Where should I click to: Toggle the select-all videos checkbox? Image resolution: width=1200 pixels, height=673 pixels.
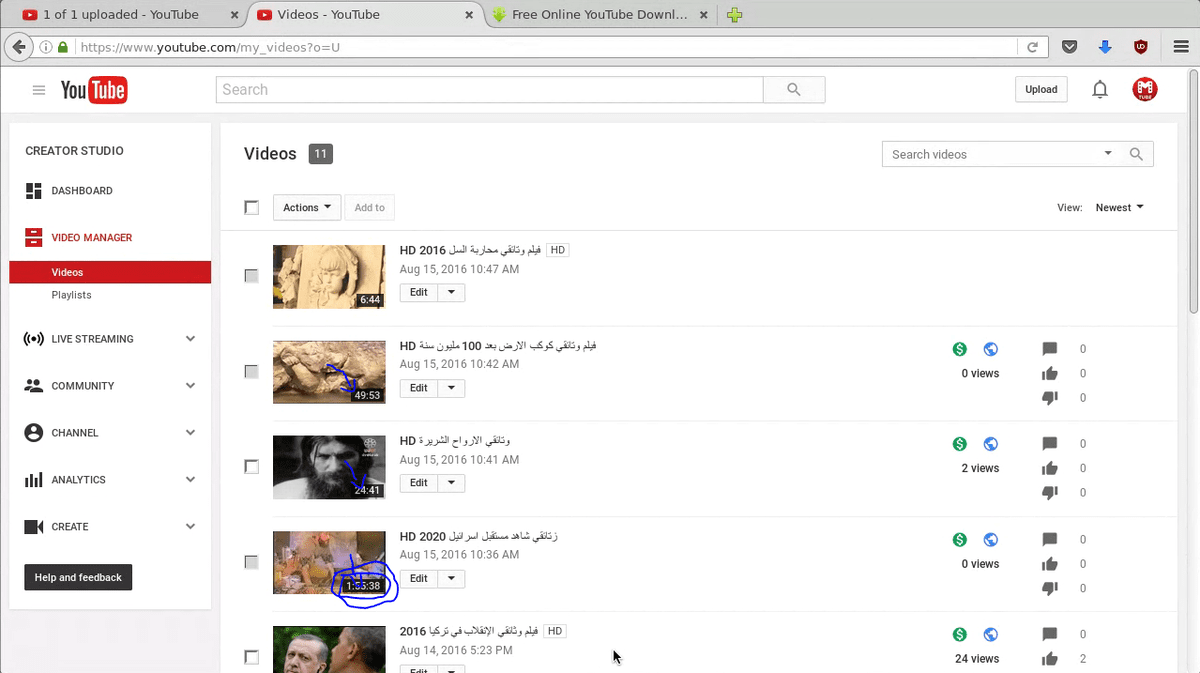(252, 208)
